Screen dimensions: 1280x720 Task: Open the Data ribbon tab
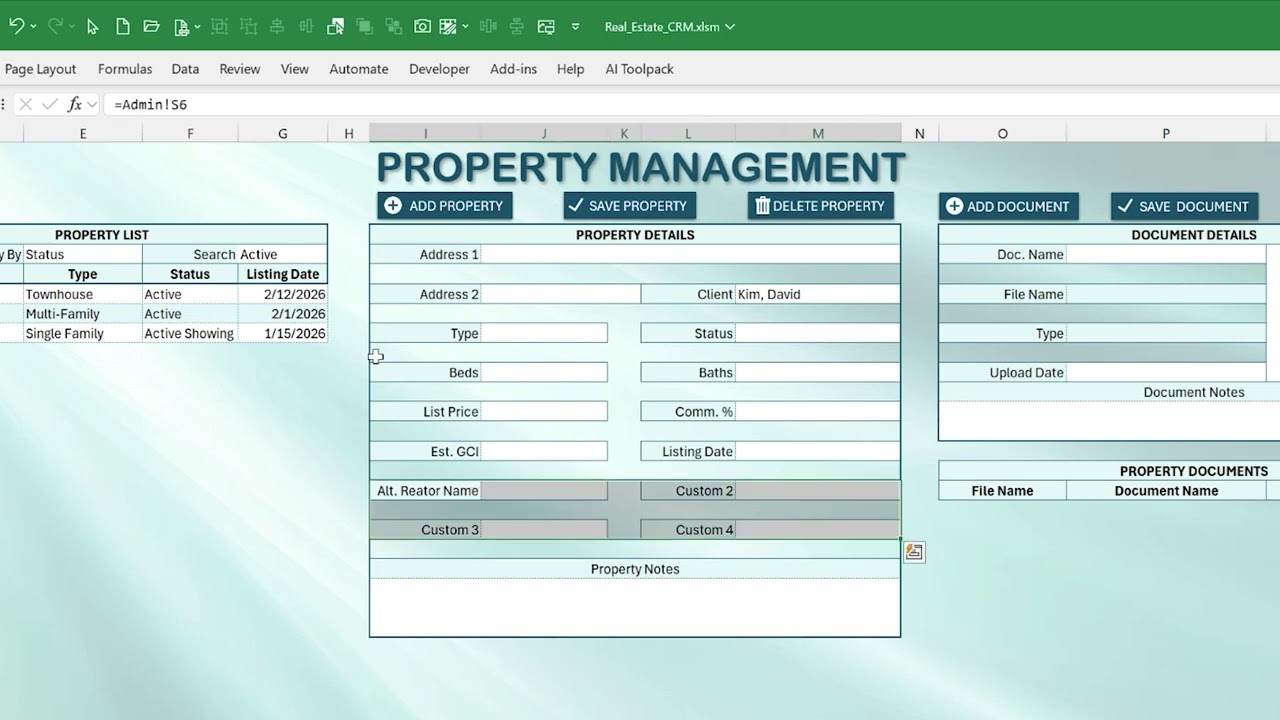185,69
